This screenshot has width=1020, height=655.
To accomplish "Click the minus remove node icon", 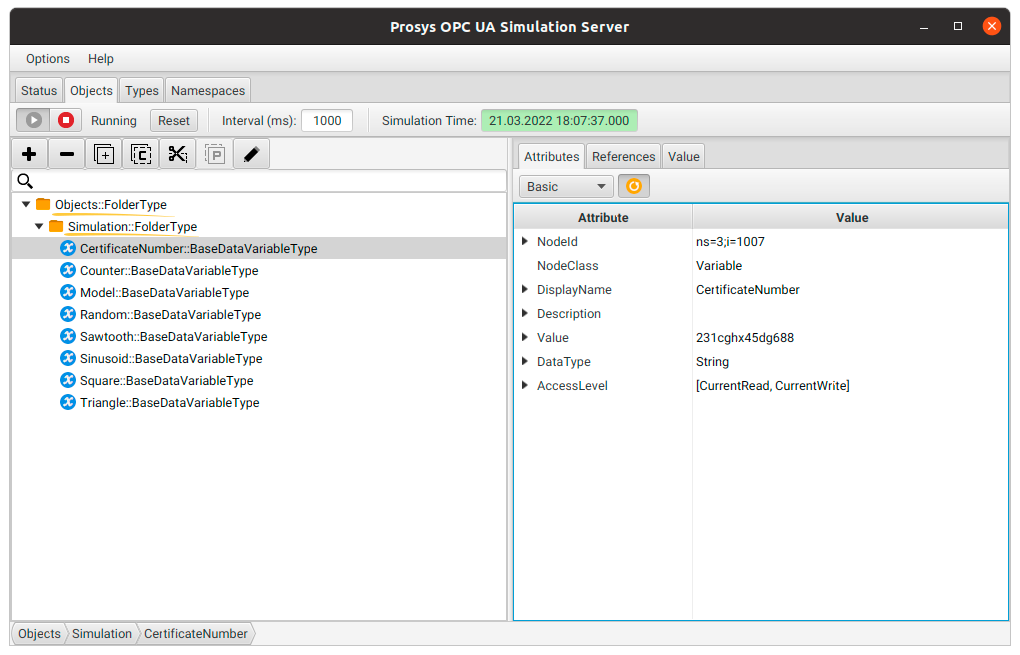I will pyautogui.click(x=66, y=154).
